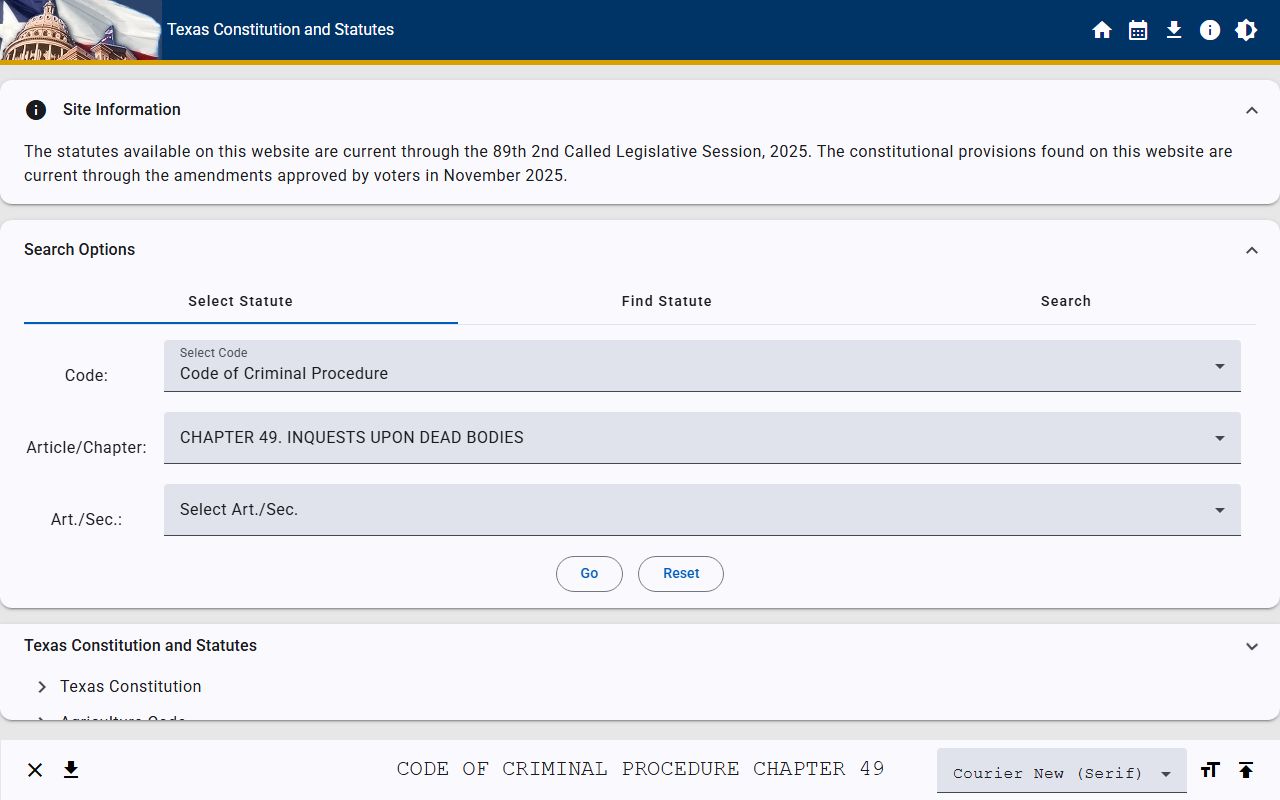This screenshot has width=1280, height=800.
Task: Click the Reset button
Action: (x=681, y=574)
